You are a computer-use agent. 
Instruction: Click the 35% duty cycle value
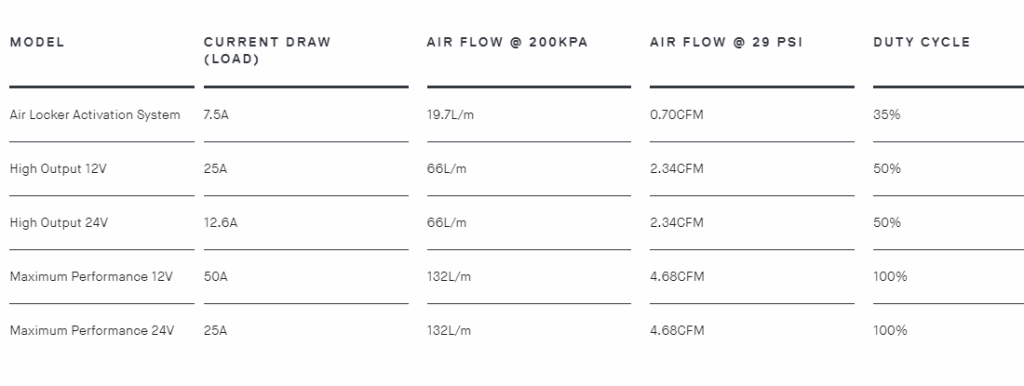point(887,115)
